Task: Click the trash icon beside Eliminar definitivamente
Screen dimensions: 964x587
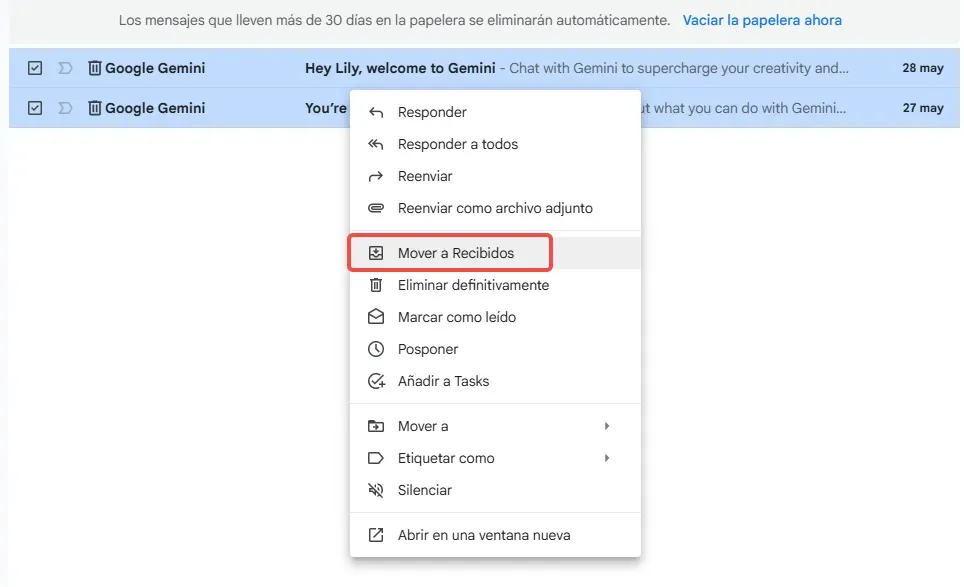Action: (376, 285)
